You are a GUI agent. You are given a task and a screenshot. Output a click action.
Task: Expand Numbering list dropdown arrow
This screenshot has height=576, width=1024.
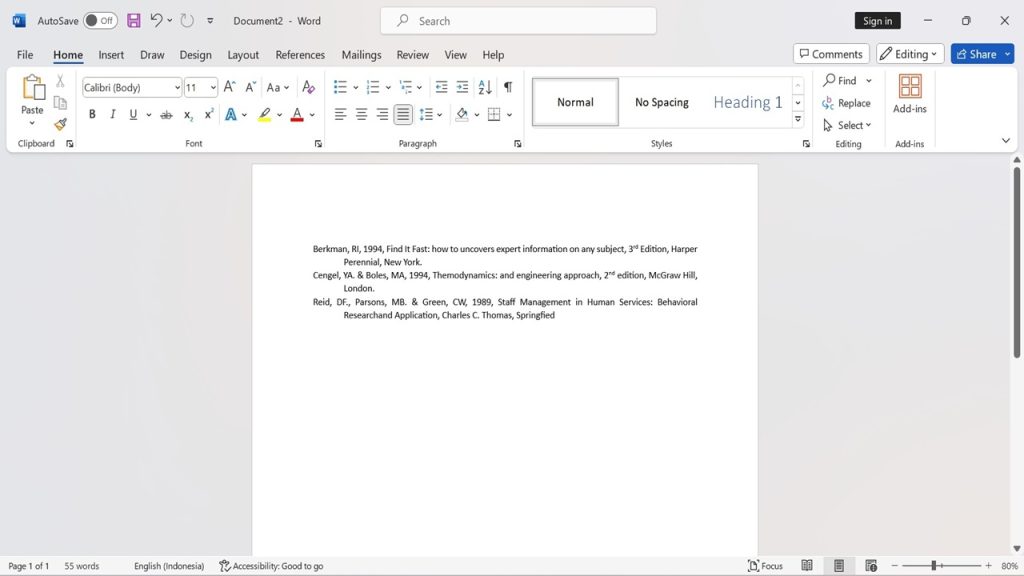(388, 88)
